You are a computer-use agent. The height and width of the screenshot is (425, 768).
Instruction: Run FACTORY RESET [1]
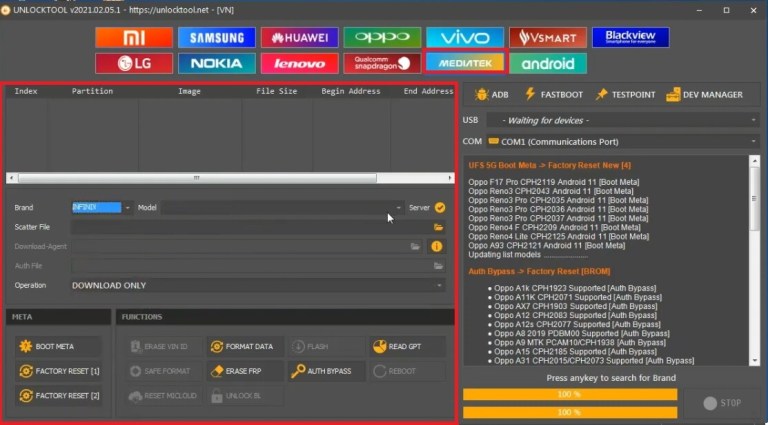(58, 371)
